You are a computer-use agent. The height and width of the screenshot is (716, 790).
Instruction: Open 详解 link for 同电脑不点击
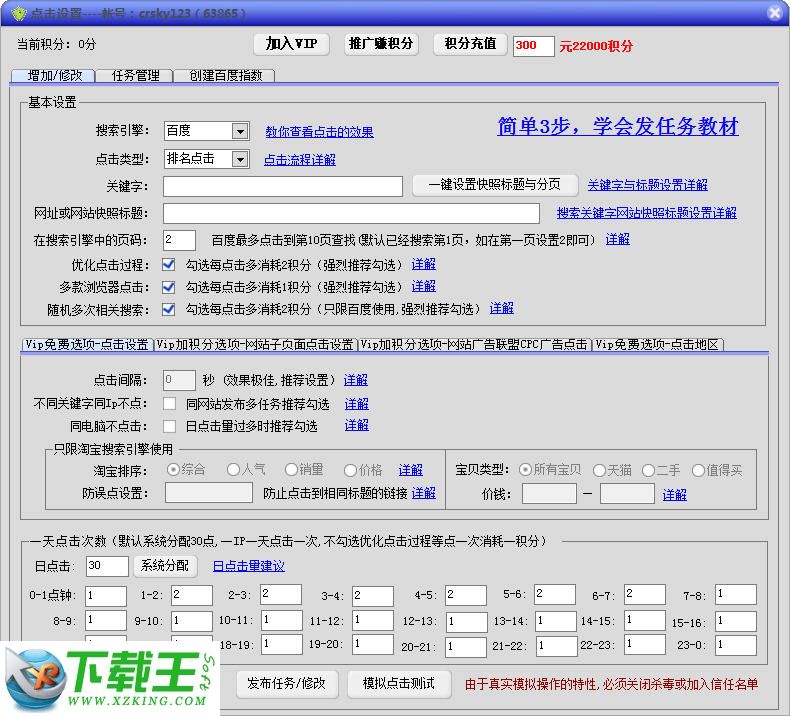357,426
